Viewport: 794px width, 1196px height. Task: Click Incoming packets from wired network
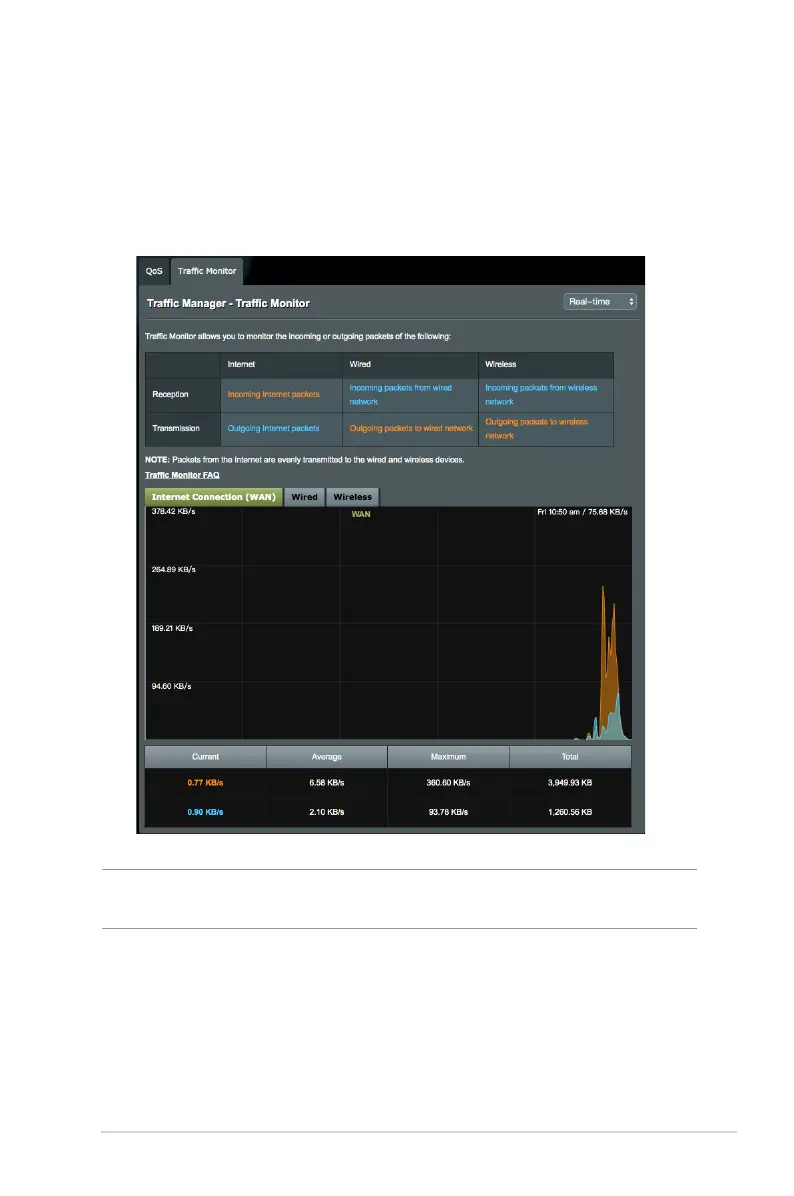tap(400, 394)
